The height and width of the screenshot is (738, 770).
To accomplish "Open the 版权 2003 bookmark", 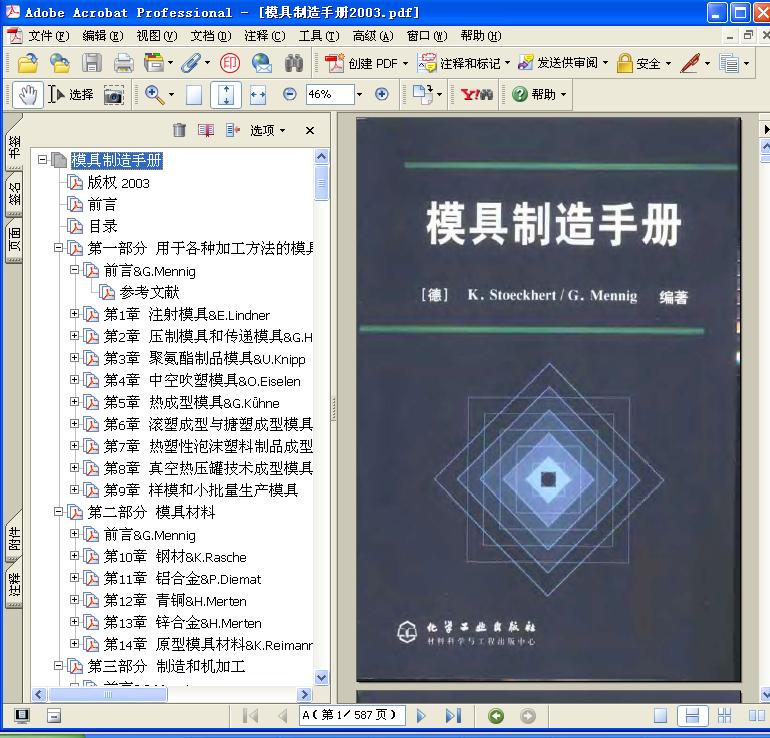I will pyautogui.click(x=118, y=183).
